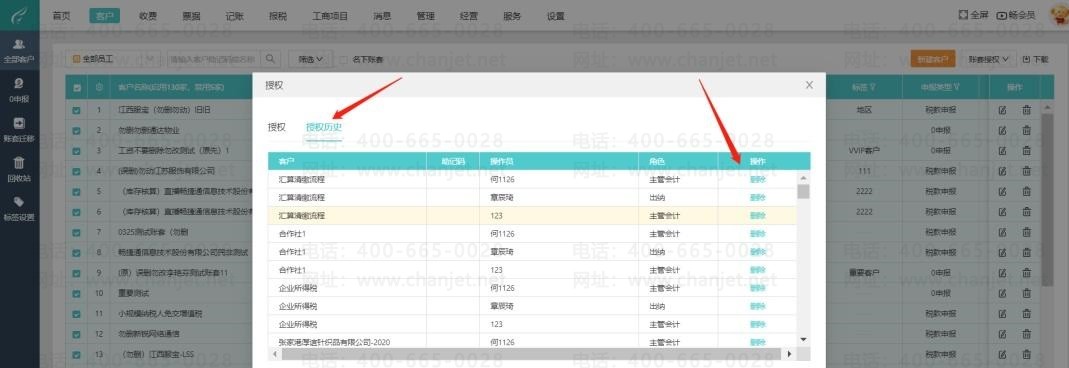
Task: Edit customer row 3 tagged VVIP客户
Action: coord(1002,151)
